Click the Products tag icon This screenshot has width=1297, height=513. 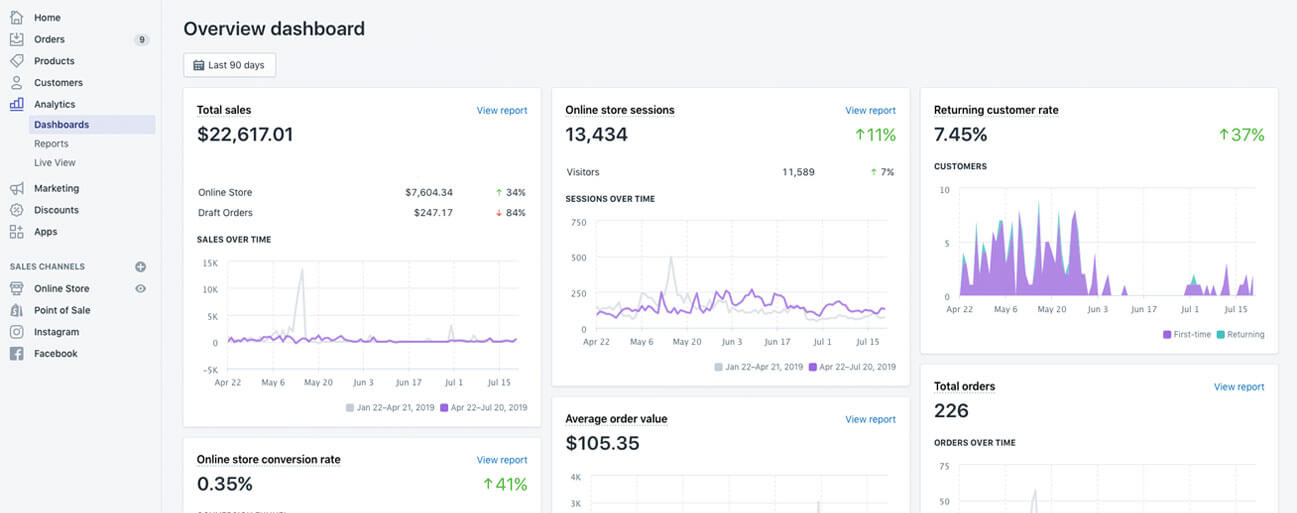pyautogui.click(x=16, y=61)
